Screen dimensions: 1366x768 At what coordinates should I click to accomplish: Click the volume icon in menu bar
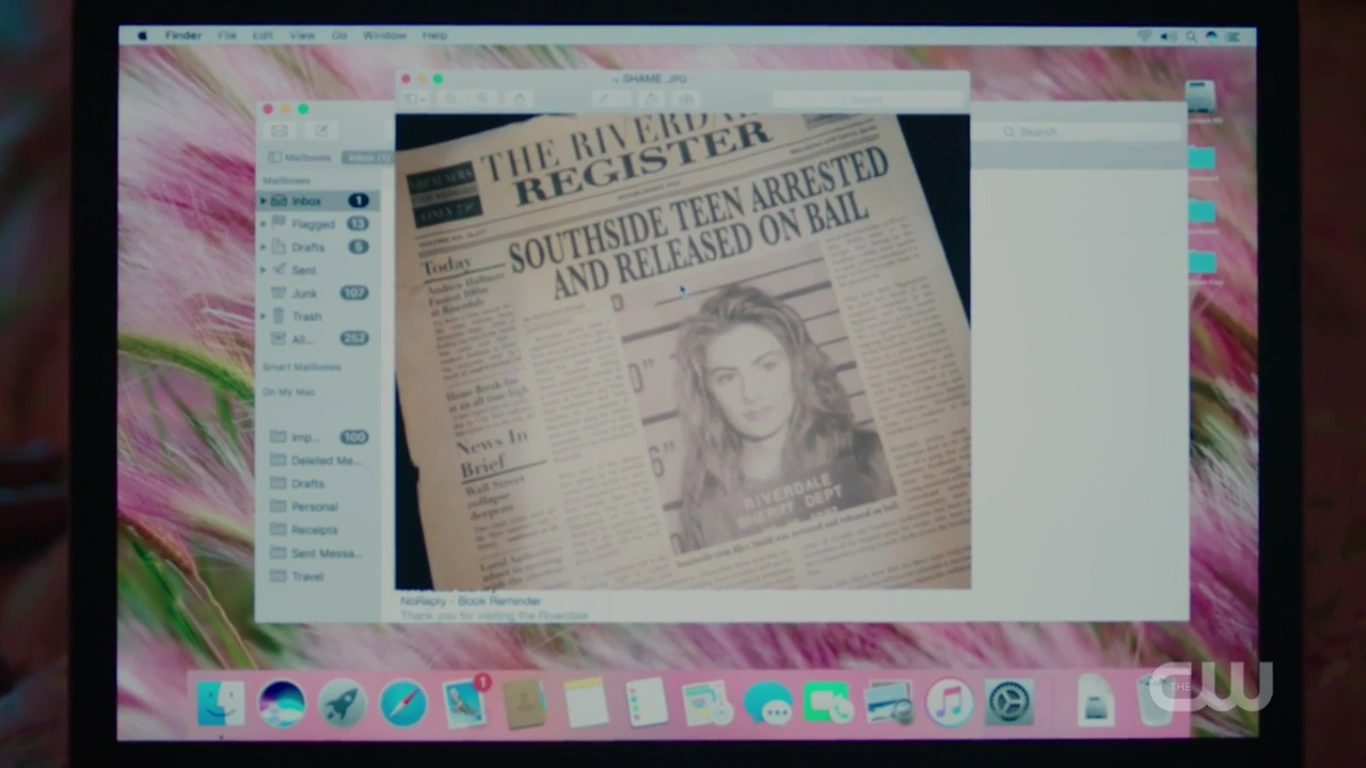coord(1168,36)
